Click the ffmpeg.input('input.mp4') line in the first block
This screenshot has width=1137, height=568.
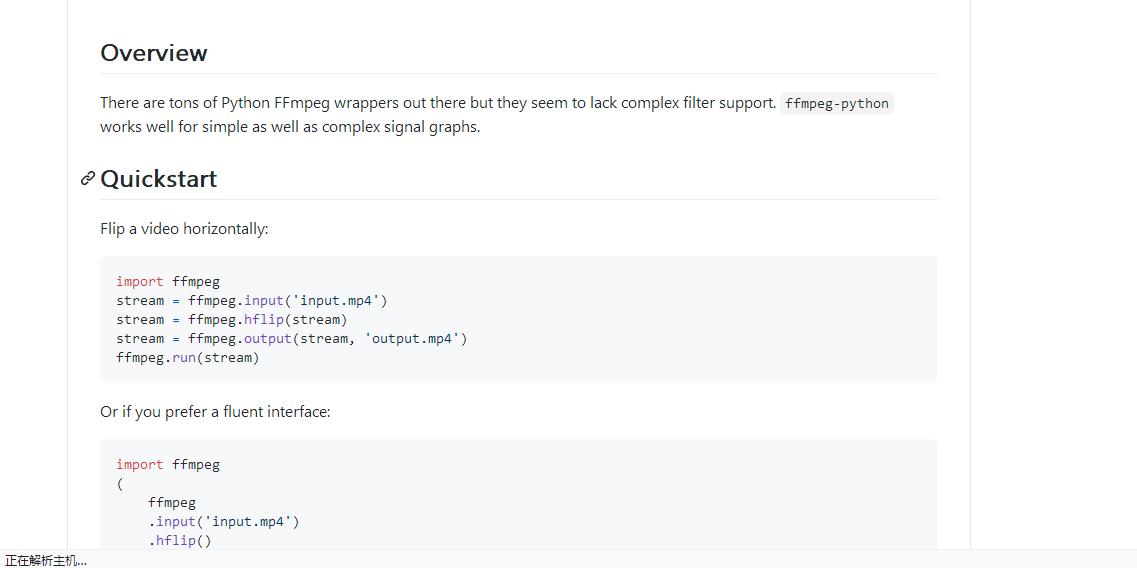tap(251, 301)
